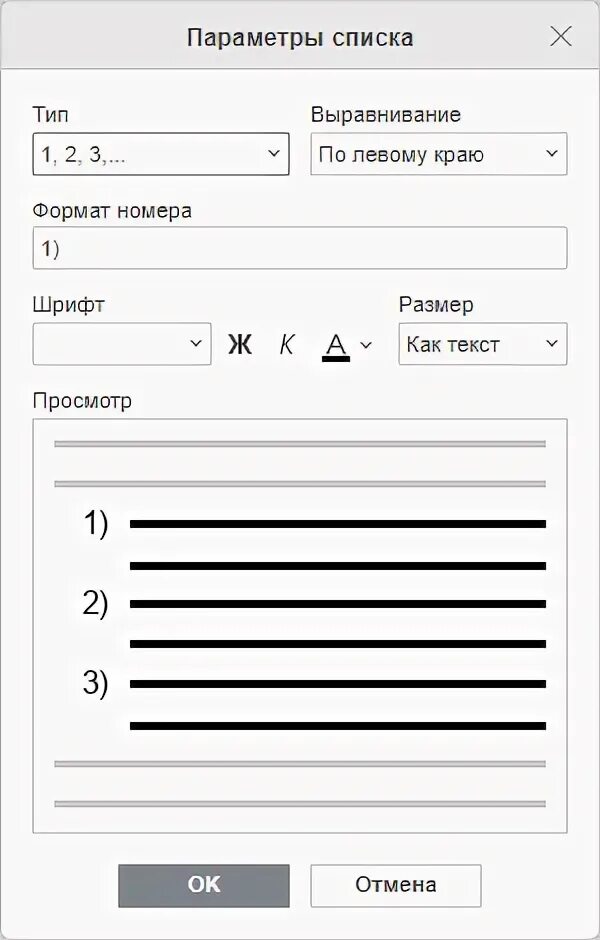Toggle bold Ж formatting for numbering

click(240, 344)
